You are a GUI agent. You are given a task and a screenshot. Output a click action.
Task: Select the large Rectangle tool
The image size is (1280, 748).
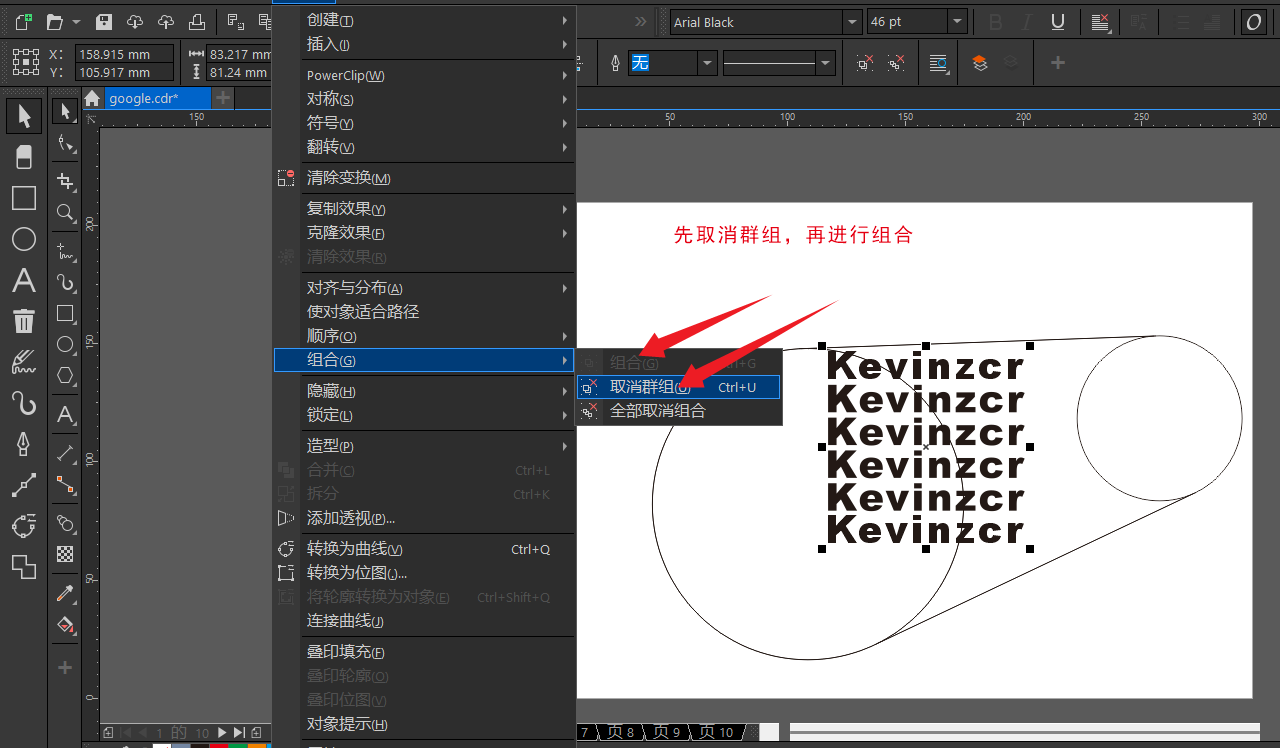[x=24, y=198]
